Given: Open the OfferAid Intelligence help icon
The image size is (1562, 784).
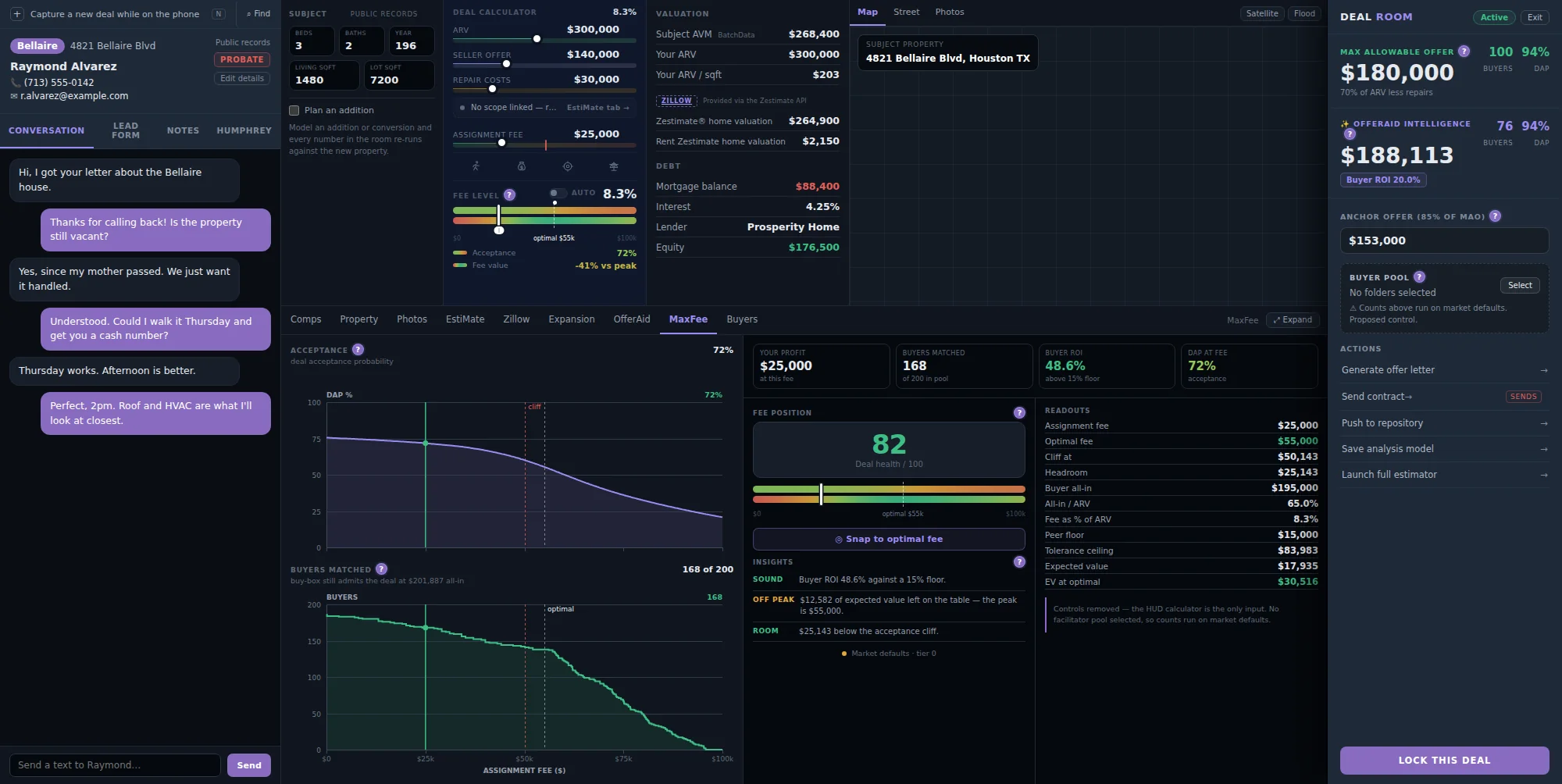Looking at the screenshot, I should pos(1350,134).
